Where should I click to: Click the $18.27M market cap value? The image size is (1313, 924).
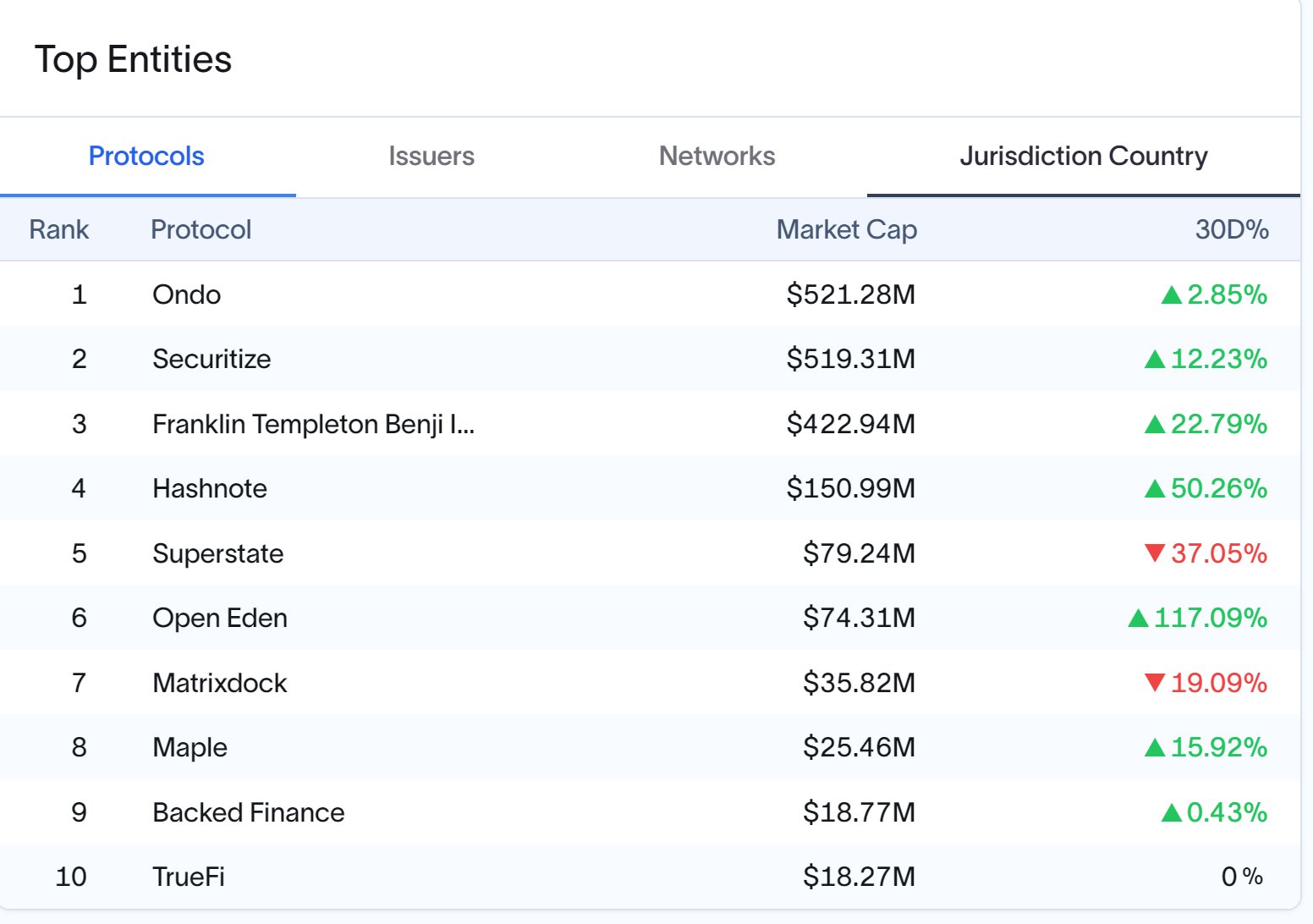point(860,877)
